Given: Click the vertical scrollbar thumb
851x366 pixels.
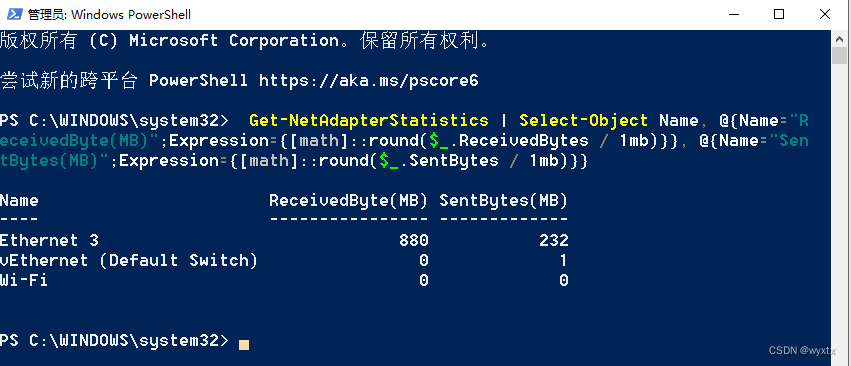Looking at the screenshot, I should click(x=839, y=55).
